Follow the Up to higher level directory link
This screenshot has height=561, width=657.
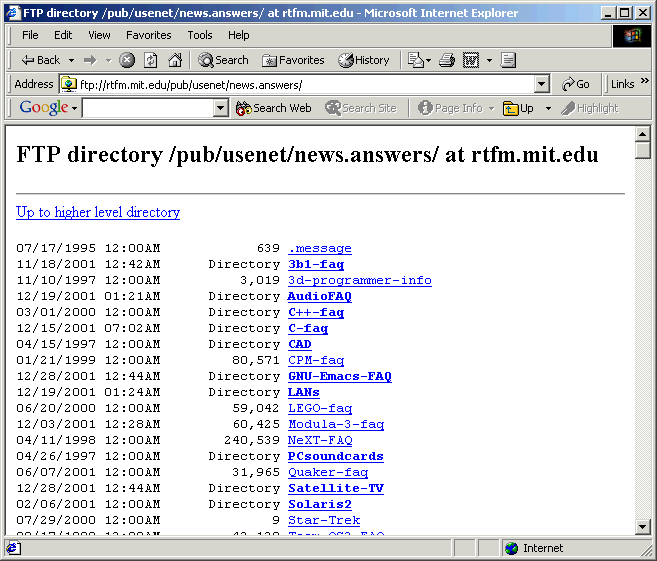98,212
